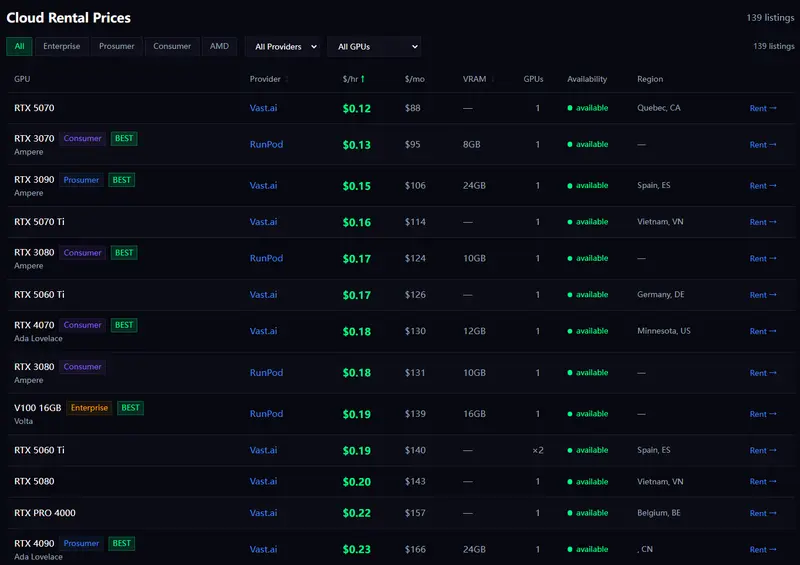Rent the RTX PRO 4000 in Belgium
Image resolution: width=800 pixels, height=565 pixels.
click(x=763, y=513)
